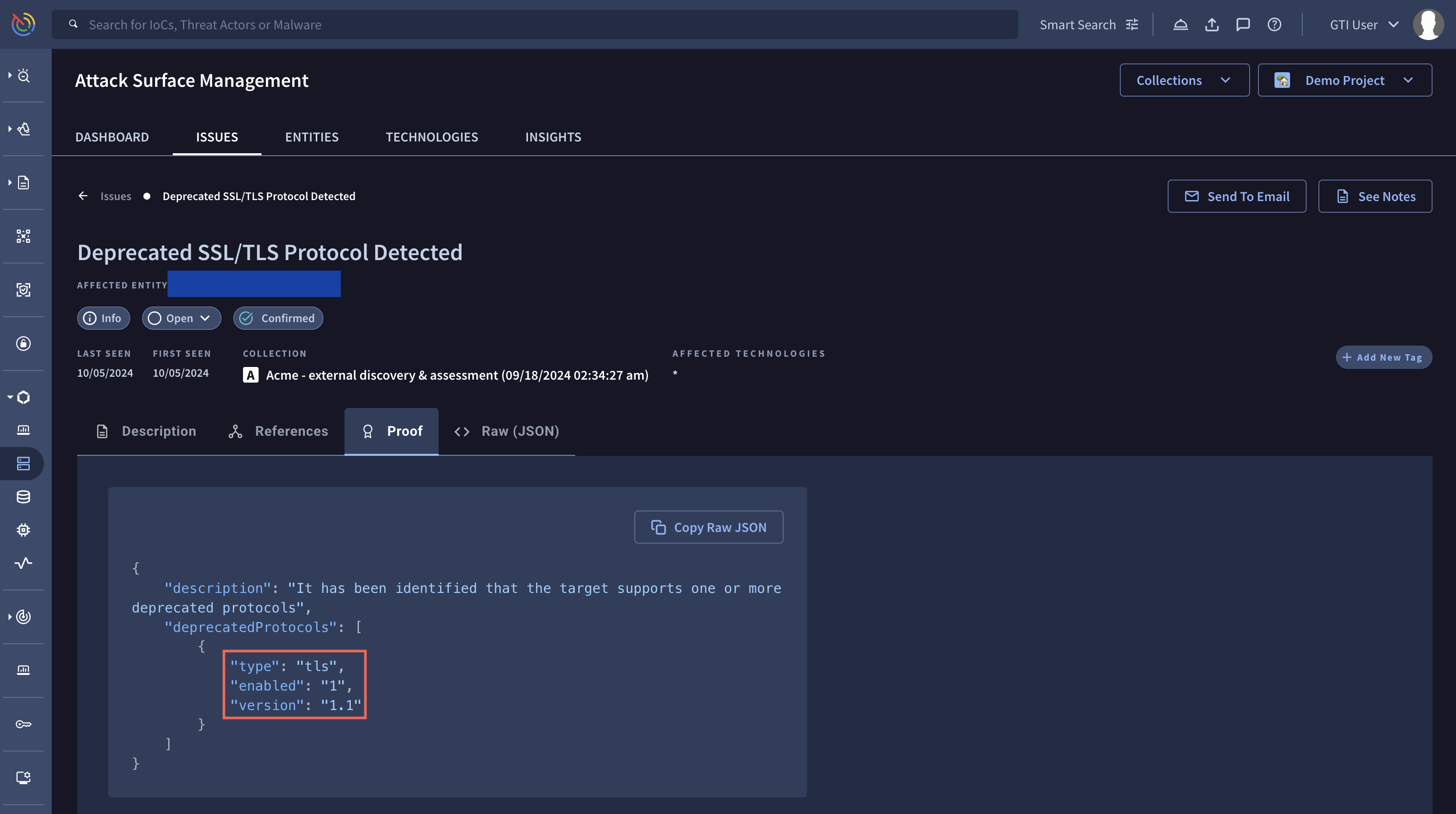This screenshot has width=1456, height=814.
Task: Expand the radar sidebar section arrow
Action: [x=10, y=616]
